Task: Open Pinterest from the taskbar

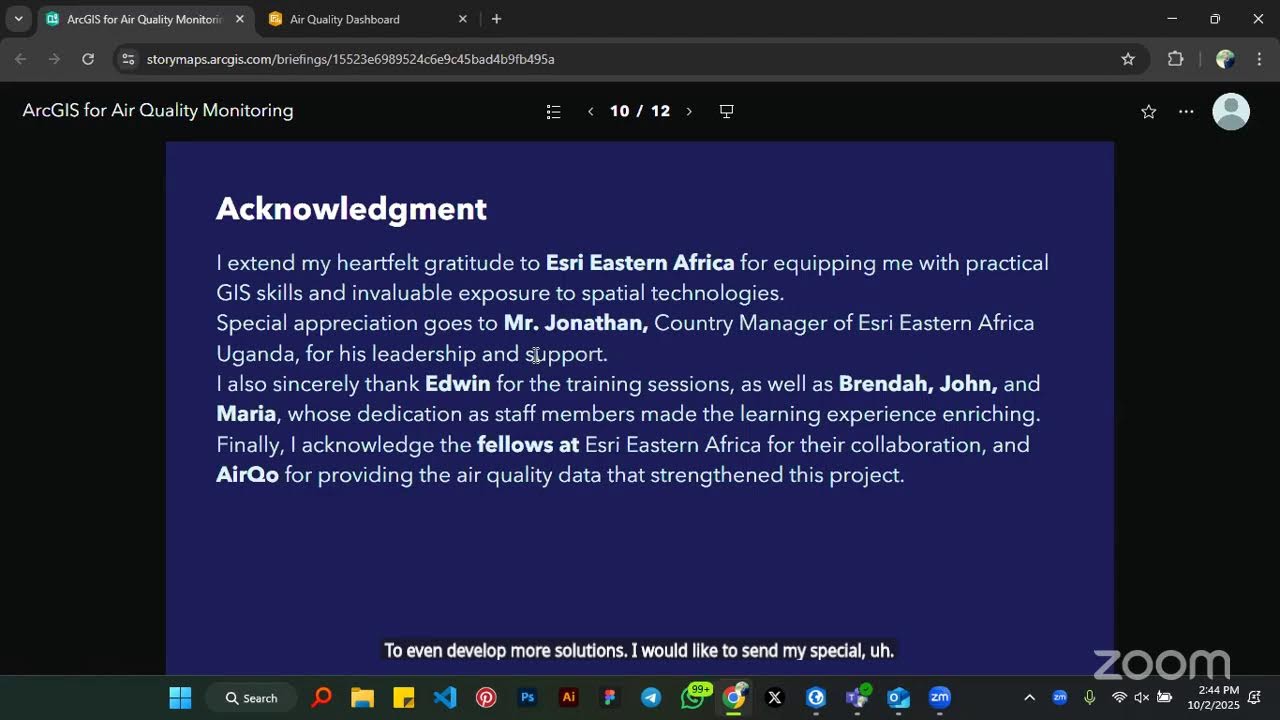Action: coord(486,698)
